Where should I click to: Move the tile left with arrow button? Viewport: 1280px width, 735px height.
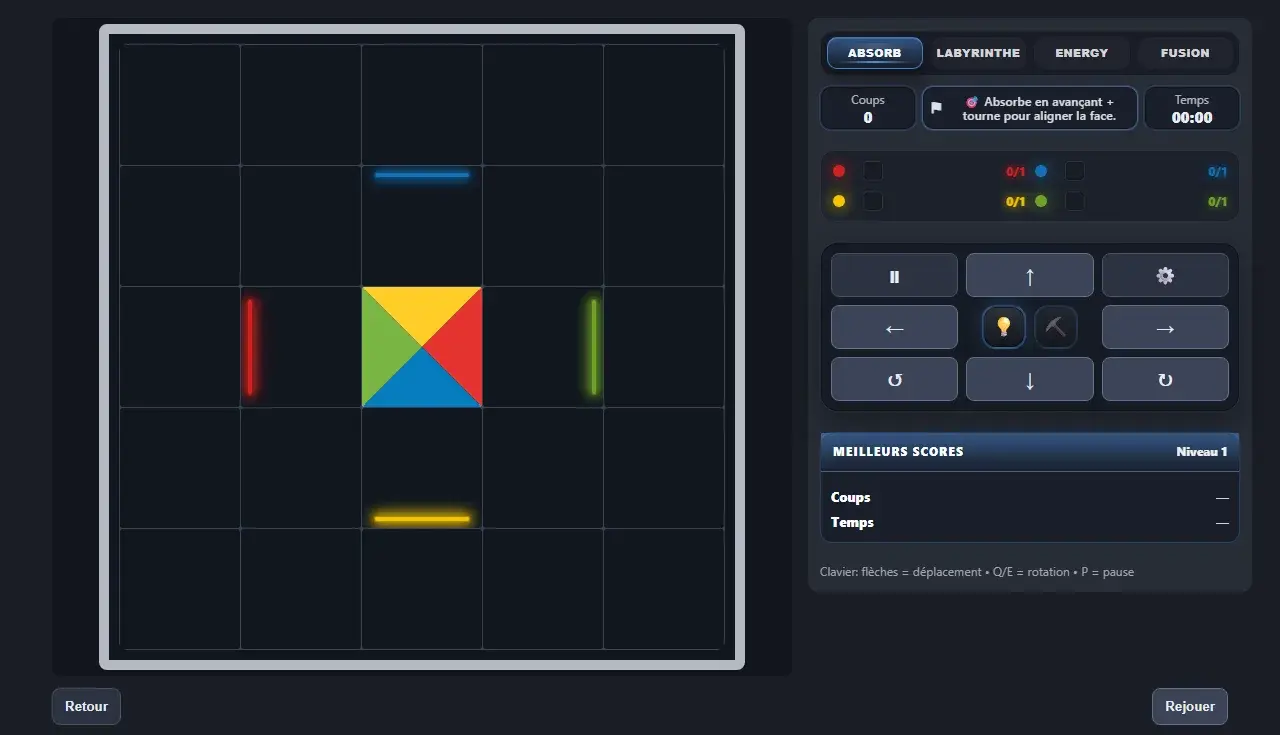pos(894,327)
